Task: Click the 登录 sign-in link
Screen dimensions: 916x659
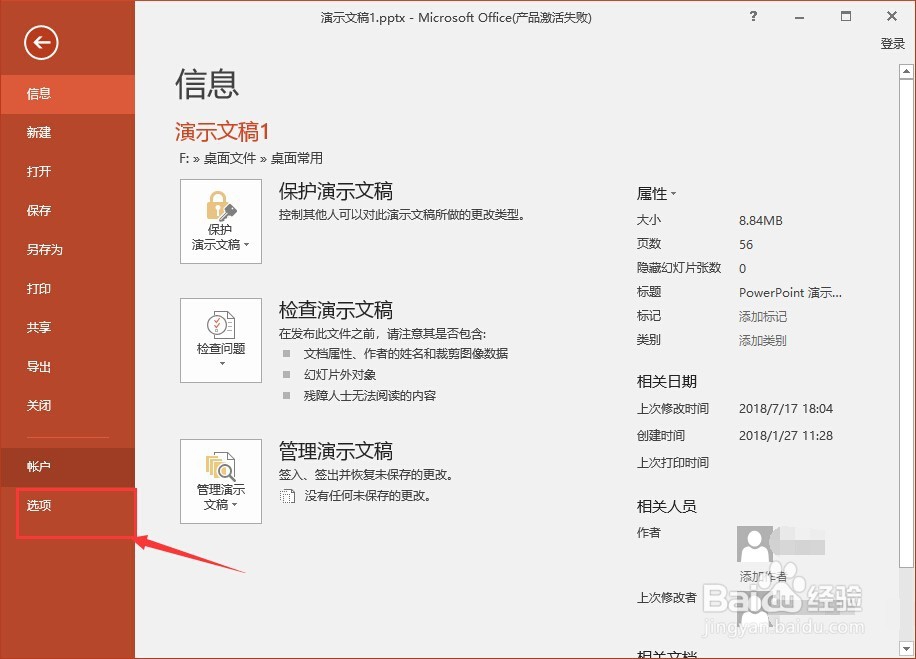Action: (x=892, y=43)
